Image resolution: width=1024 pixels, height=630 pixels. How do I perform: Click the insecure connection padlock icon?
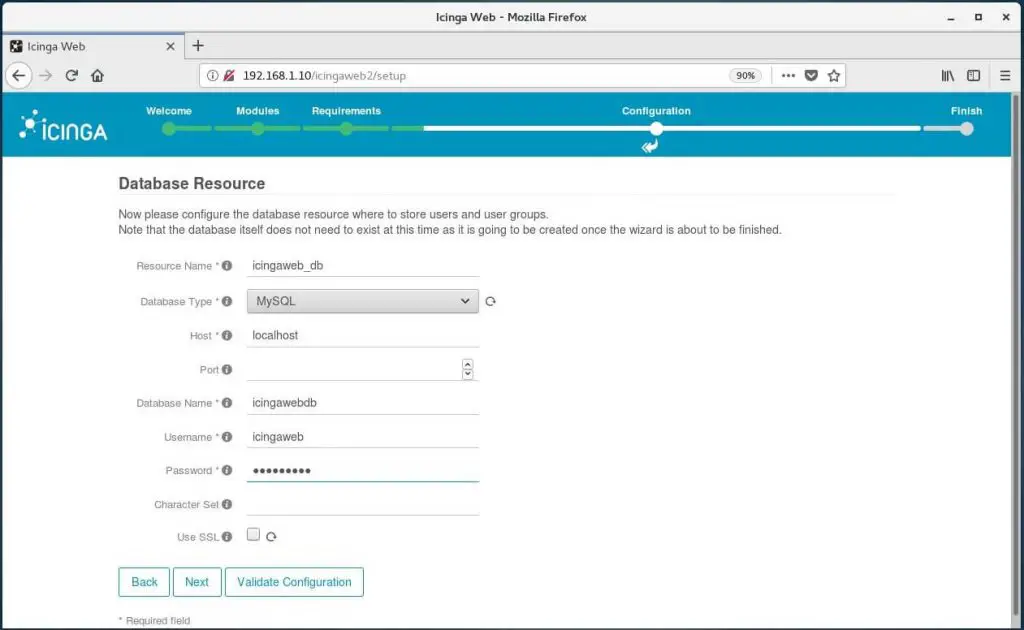click(x=229, y=76)
